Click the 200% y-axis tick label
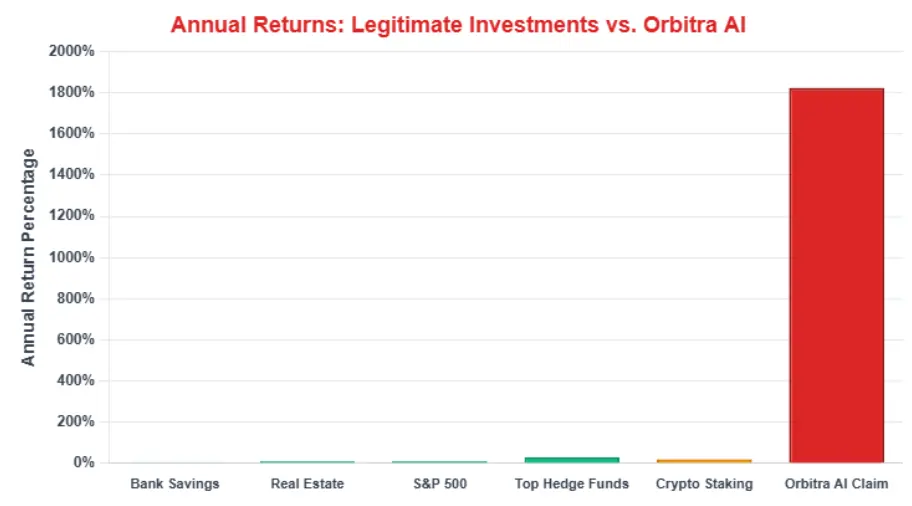 coord(76,421)
